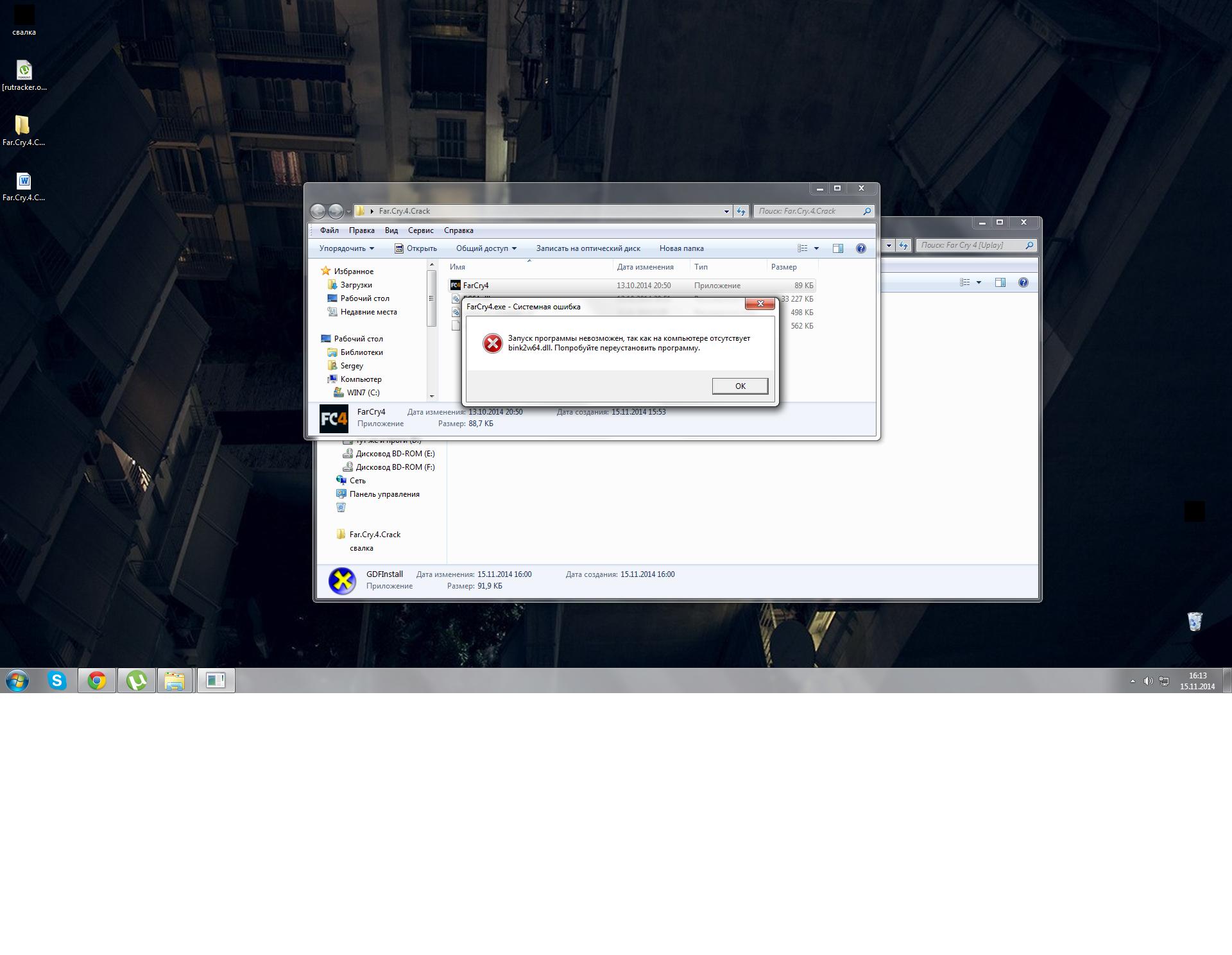Screen dimensions: 1232x955
Task: Select свалка in the back window tree
Action: click(361, 548)
